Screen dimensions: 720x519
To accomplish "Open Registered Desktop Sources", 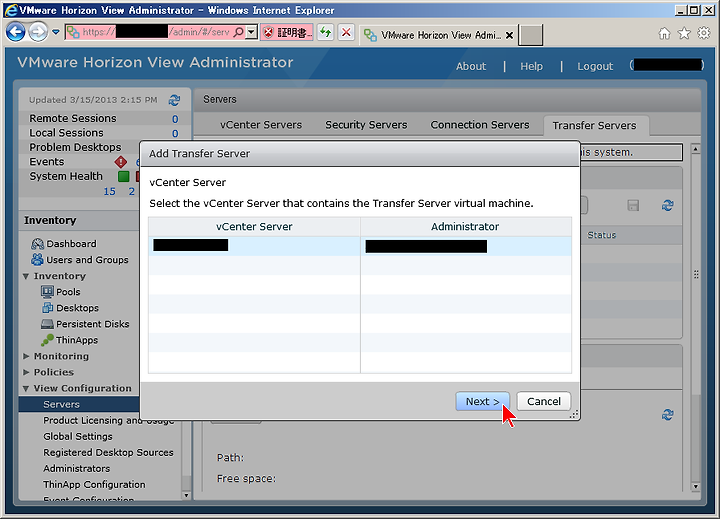I will pyautogui.click(x=108, y=452).
